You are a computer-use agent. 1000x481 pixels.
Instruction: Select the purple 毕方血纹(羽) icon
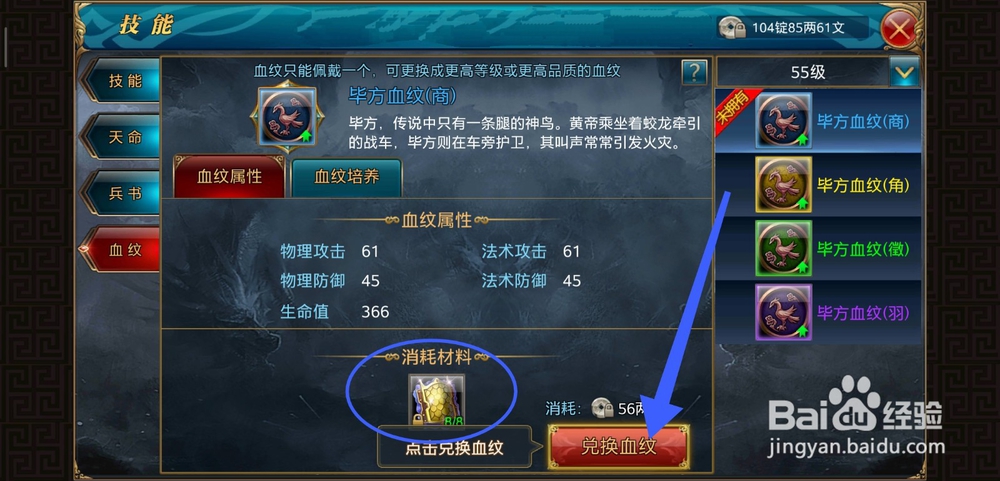(783, 312)
